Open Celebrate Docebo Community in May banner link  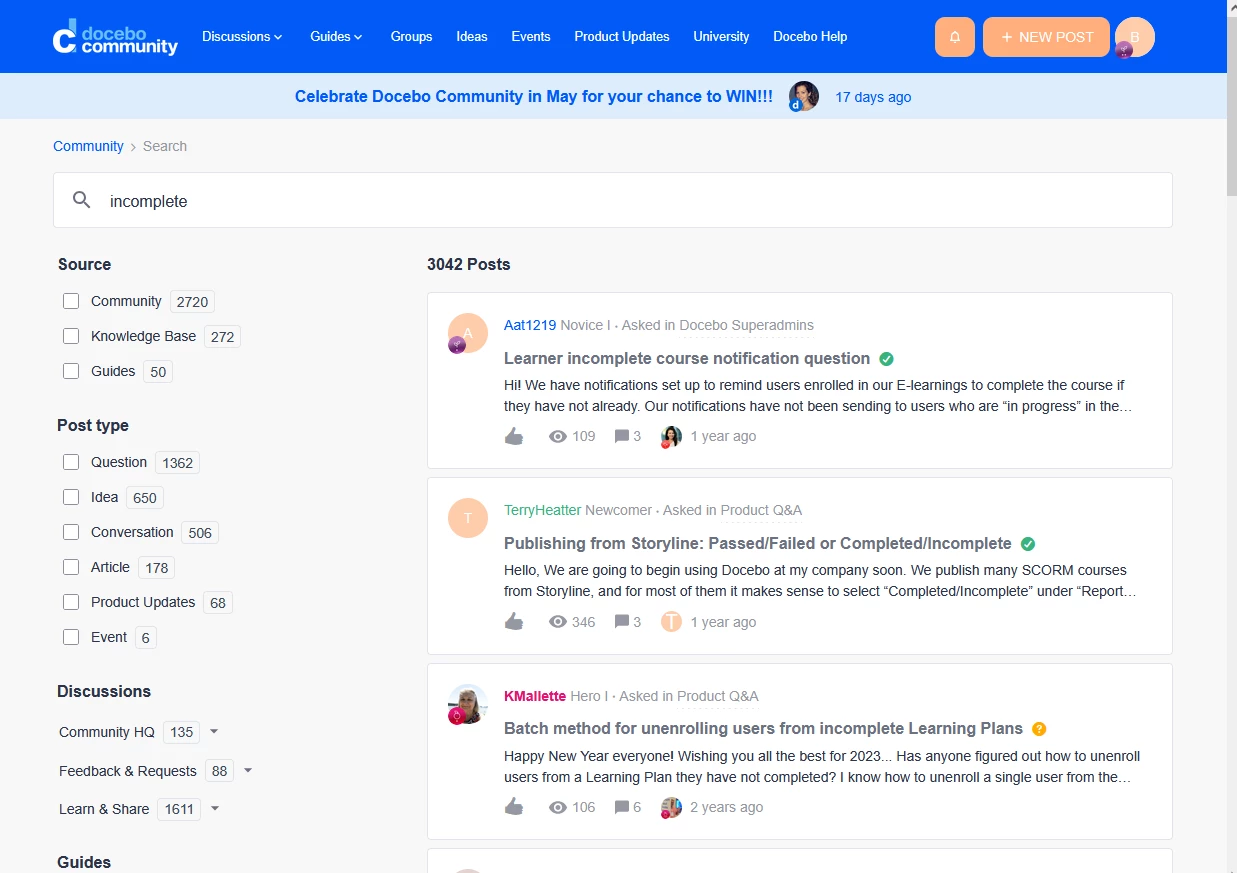click(534, 97)
